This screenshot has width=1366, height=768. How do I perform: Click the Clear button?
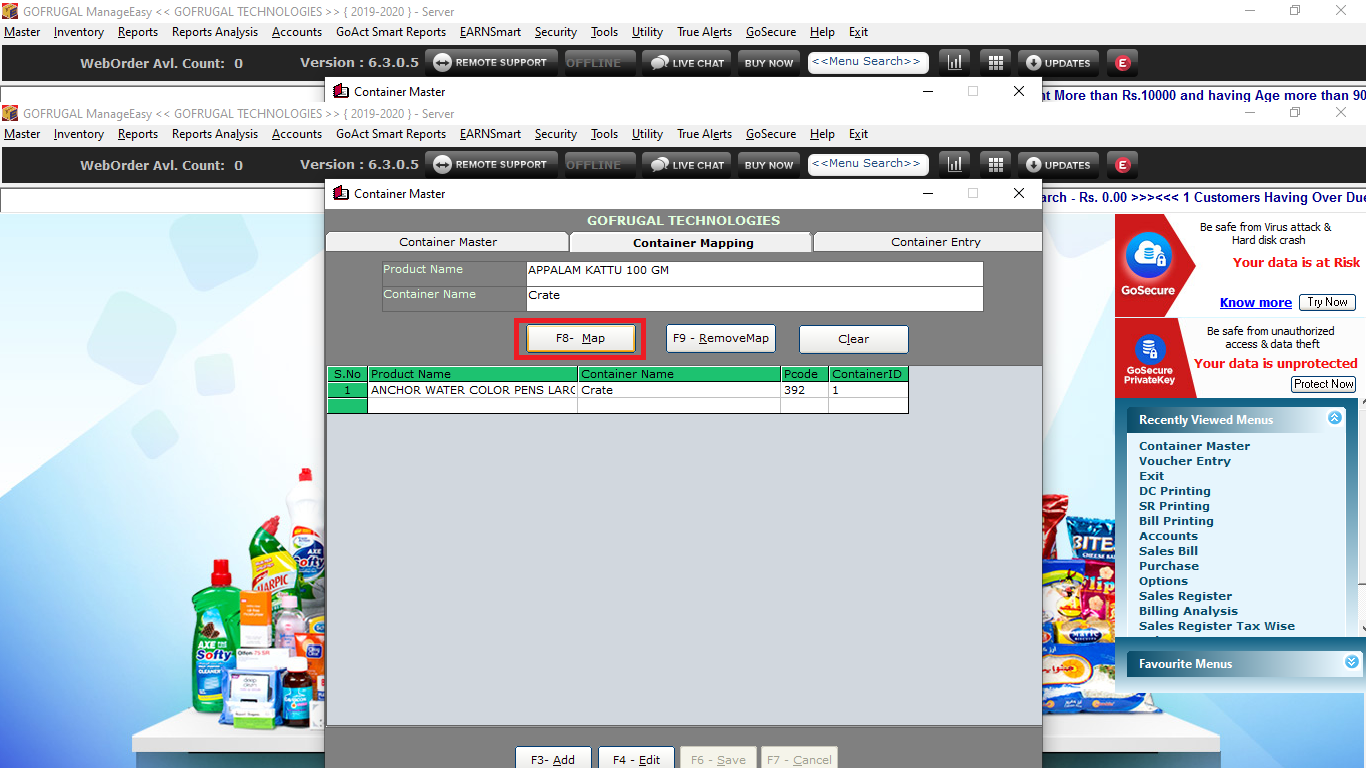tap(854, 339)
